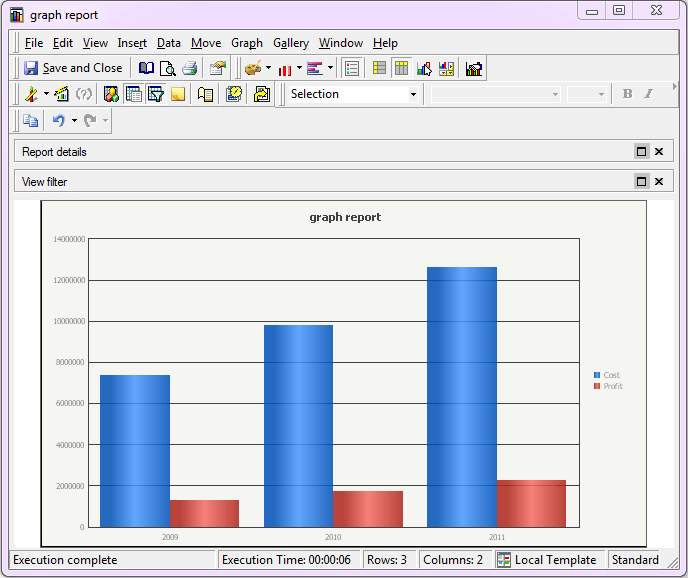
Task: Toggle the View filter pane funnel button
Action: point(156,94)
